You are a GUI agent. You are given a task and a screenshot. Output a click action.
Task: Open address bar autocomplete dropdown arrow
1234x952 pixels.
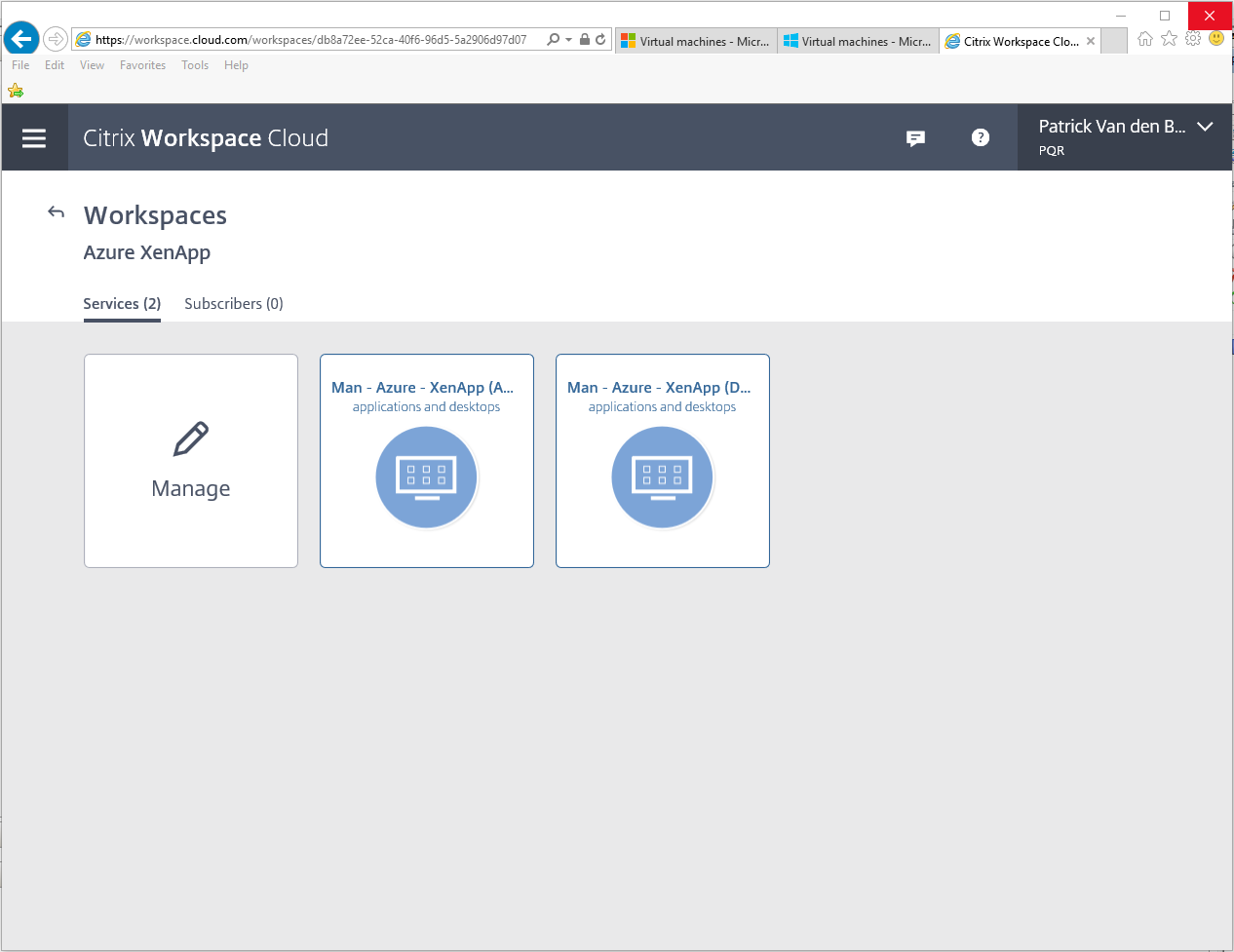pyautogui.click(x=568, y=40)
